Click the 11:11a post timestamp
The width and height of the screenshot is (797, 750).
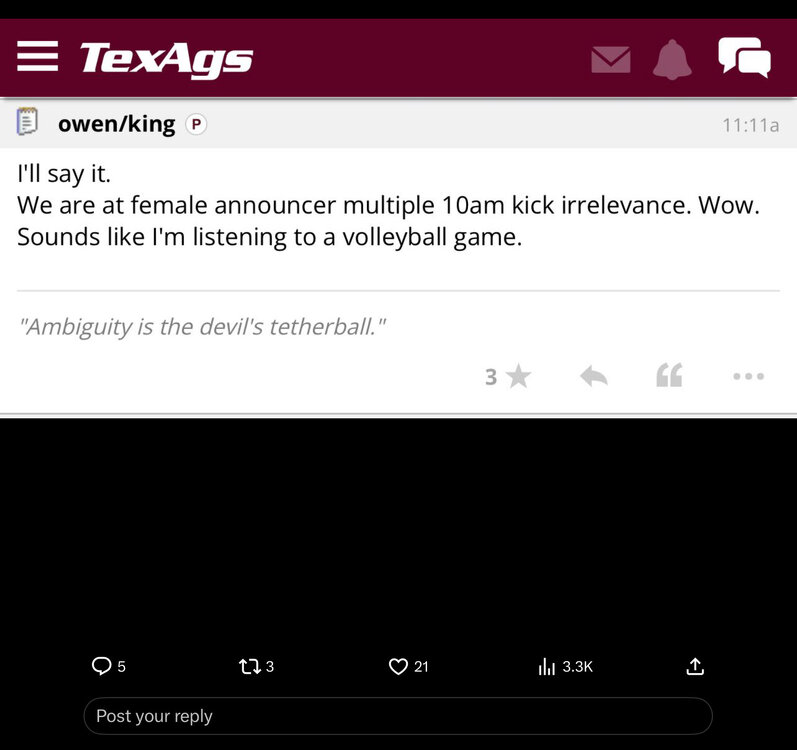coord(750,125)
